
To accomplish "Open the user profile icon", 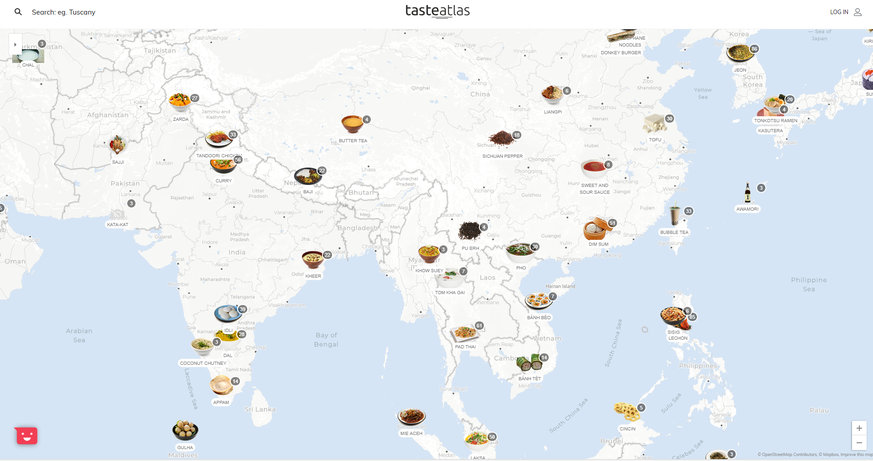I will 857,12.
